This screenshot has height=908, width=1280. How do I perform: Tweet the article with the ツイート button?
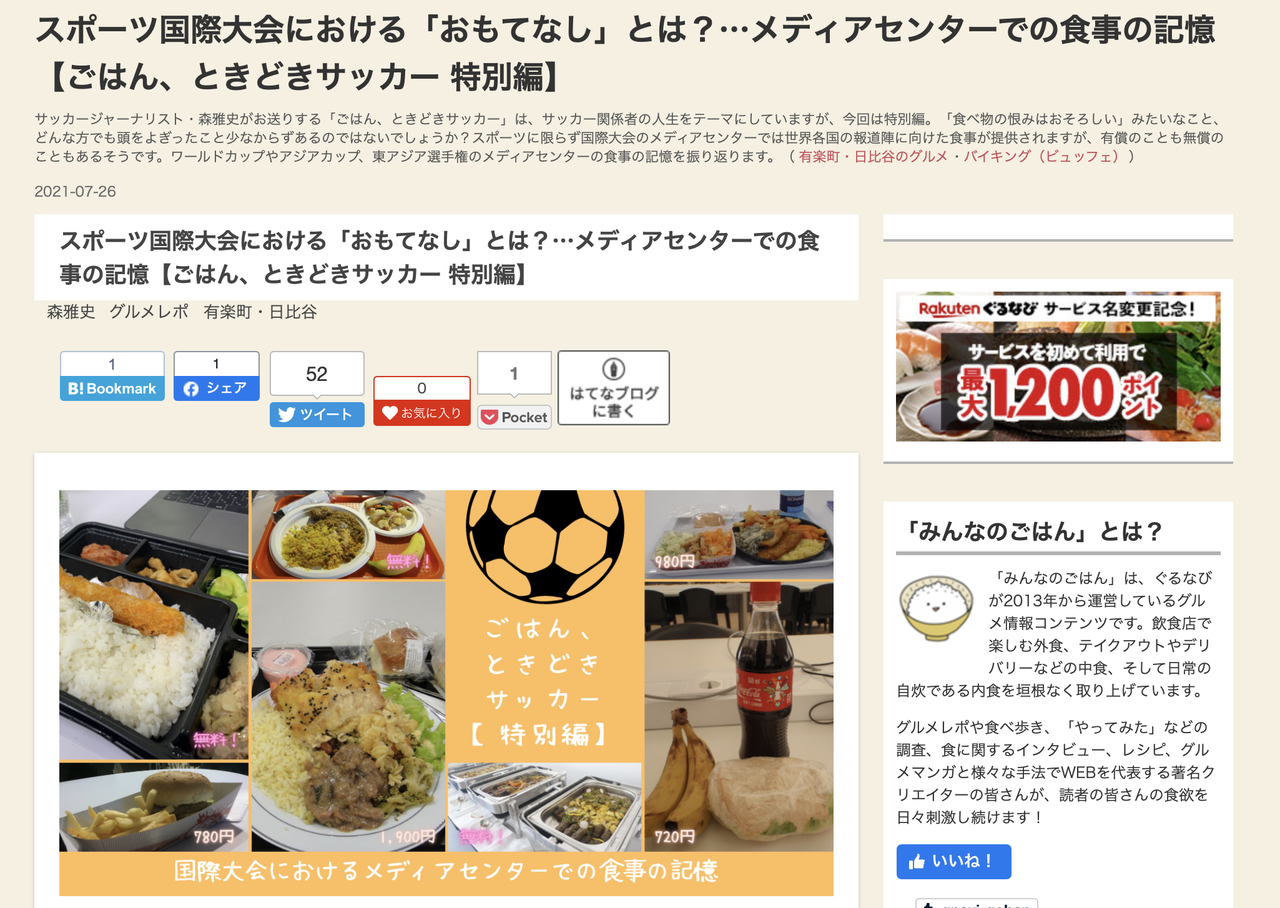coord(317,414)
